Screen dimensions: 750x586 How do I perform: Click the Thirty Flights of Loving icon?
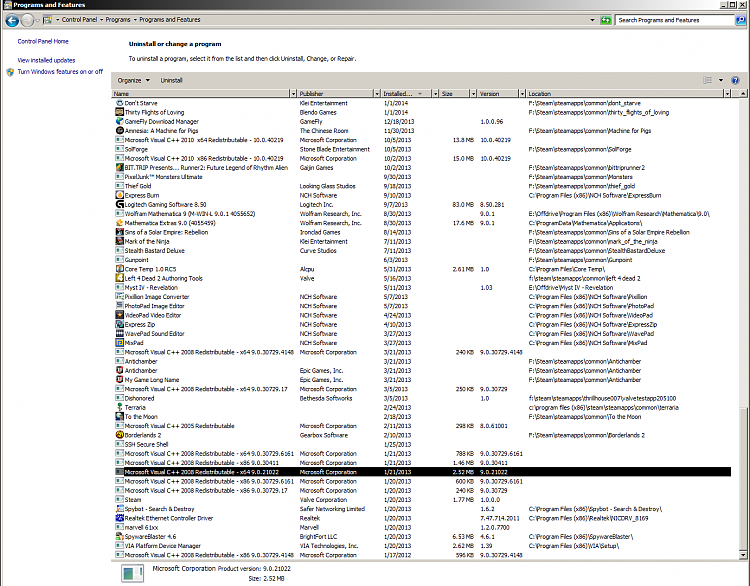coord(120,112)
